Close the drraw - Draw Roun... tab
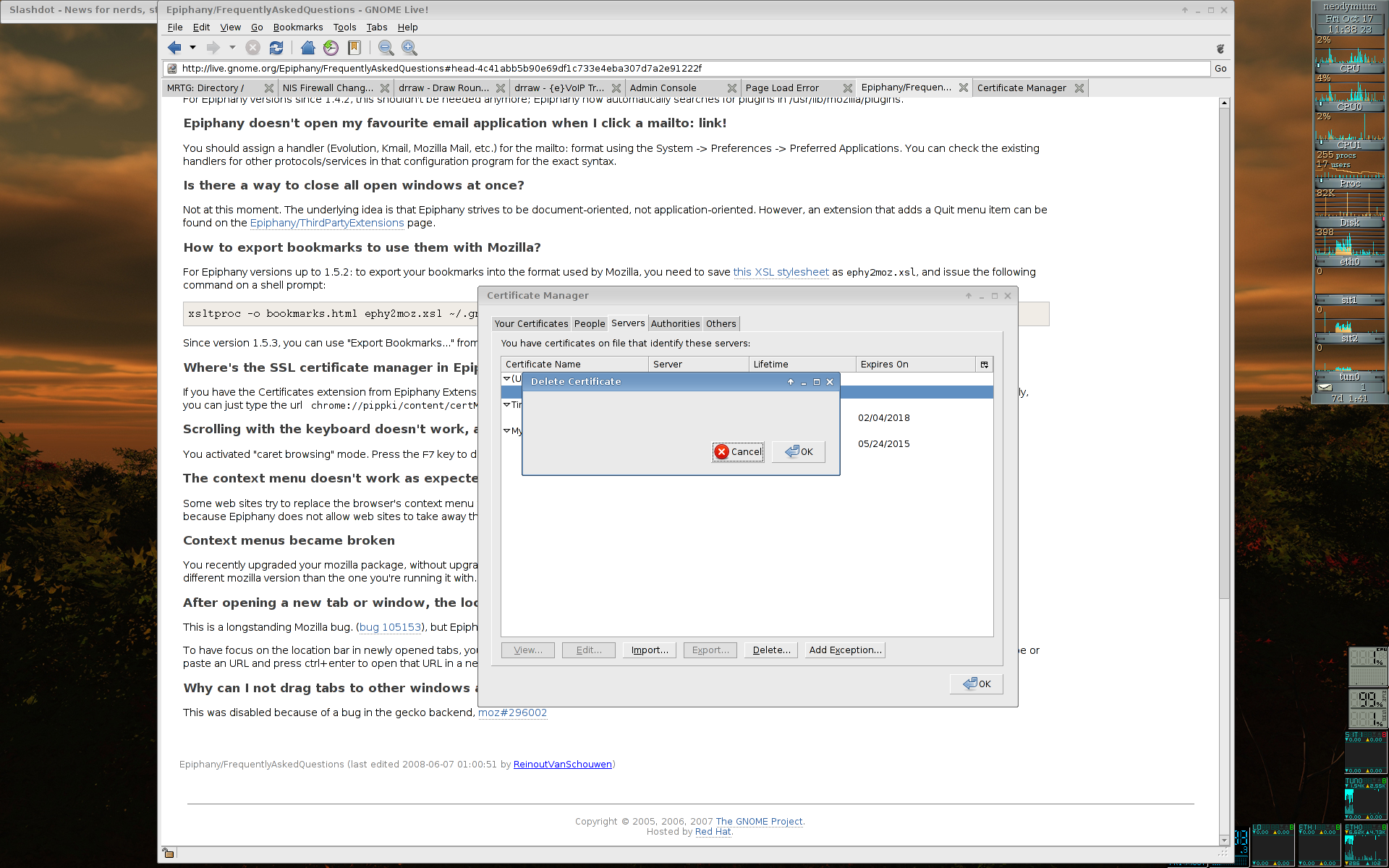Image resolution: width=1389 pixels, height=868 pixels. click(x=501, y=88)
